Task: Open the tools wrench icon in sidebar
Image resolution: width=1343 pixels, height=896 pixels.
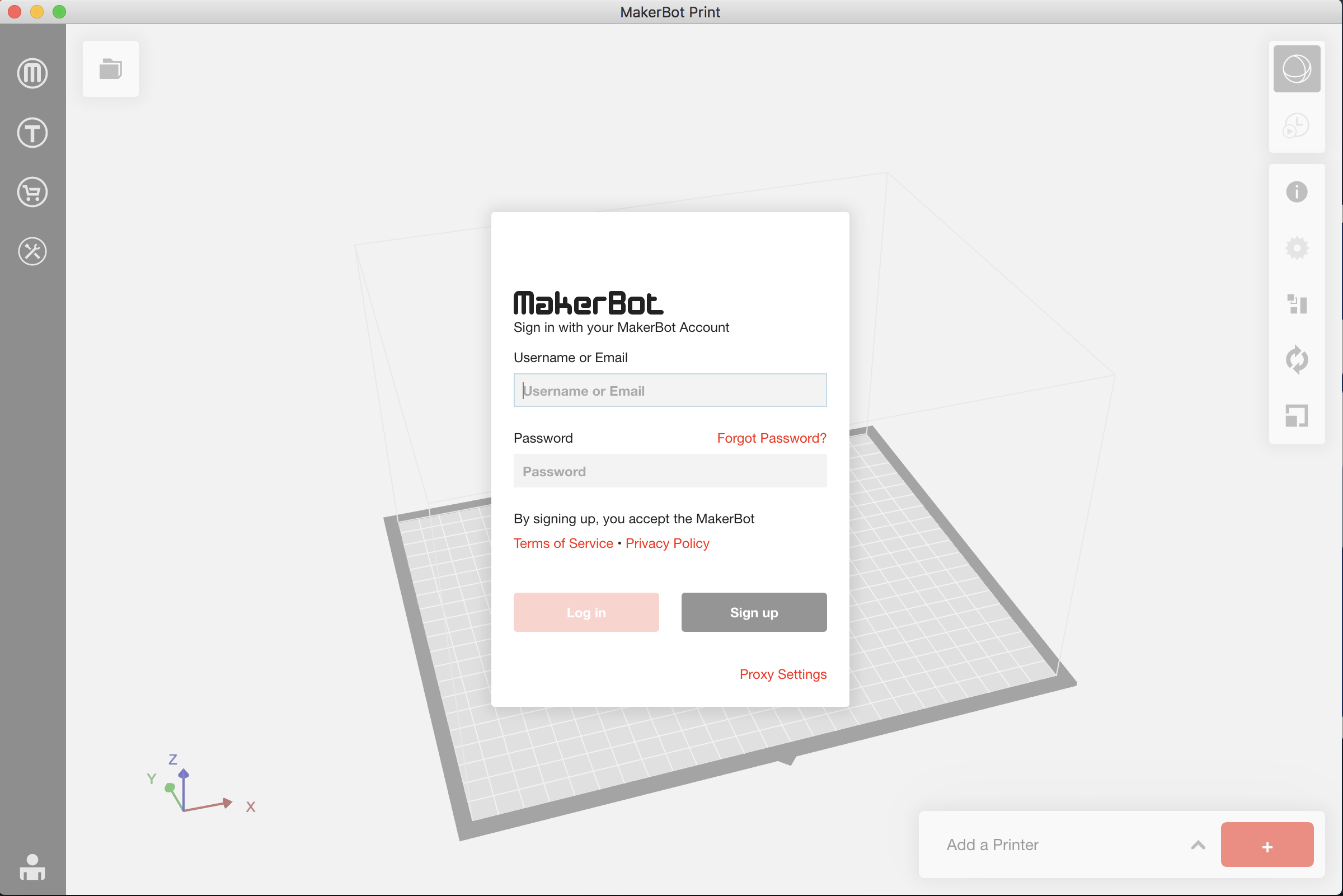Action: (x=32, y=251)
